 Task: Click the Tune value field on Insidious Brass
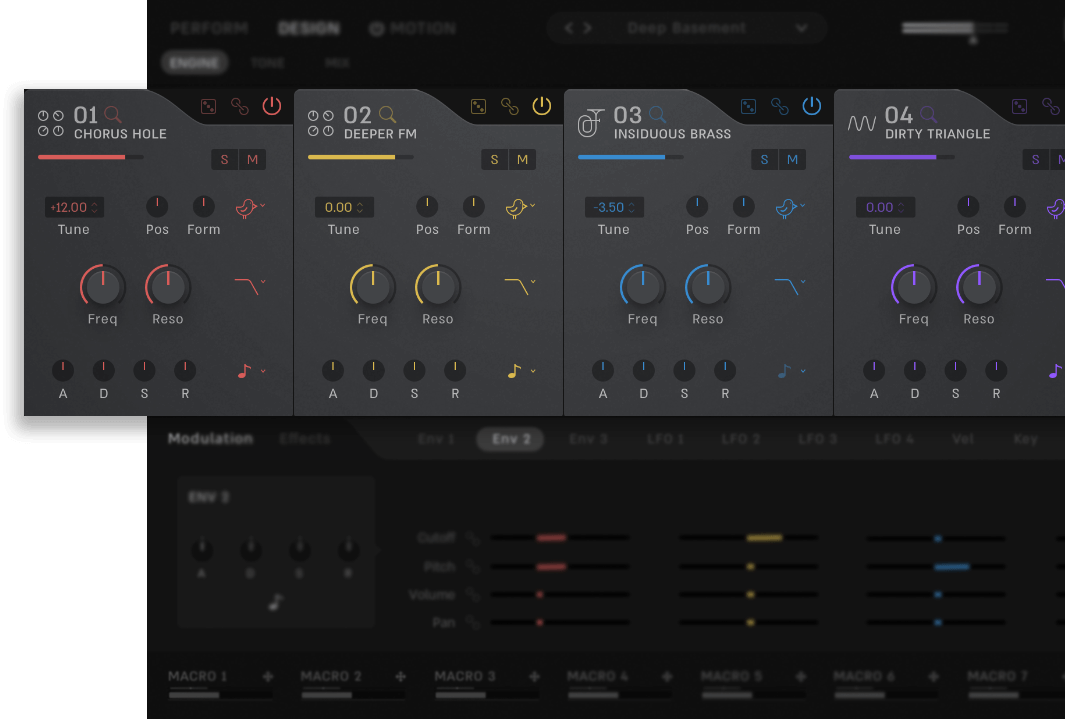pyautogui.click(x=614, y=208)
